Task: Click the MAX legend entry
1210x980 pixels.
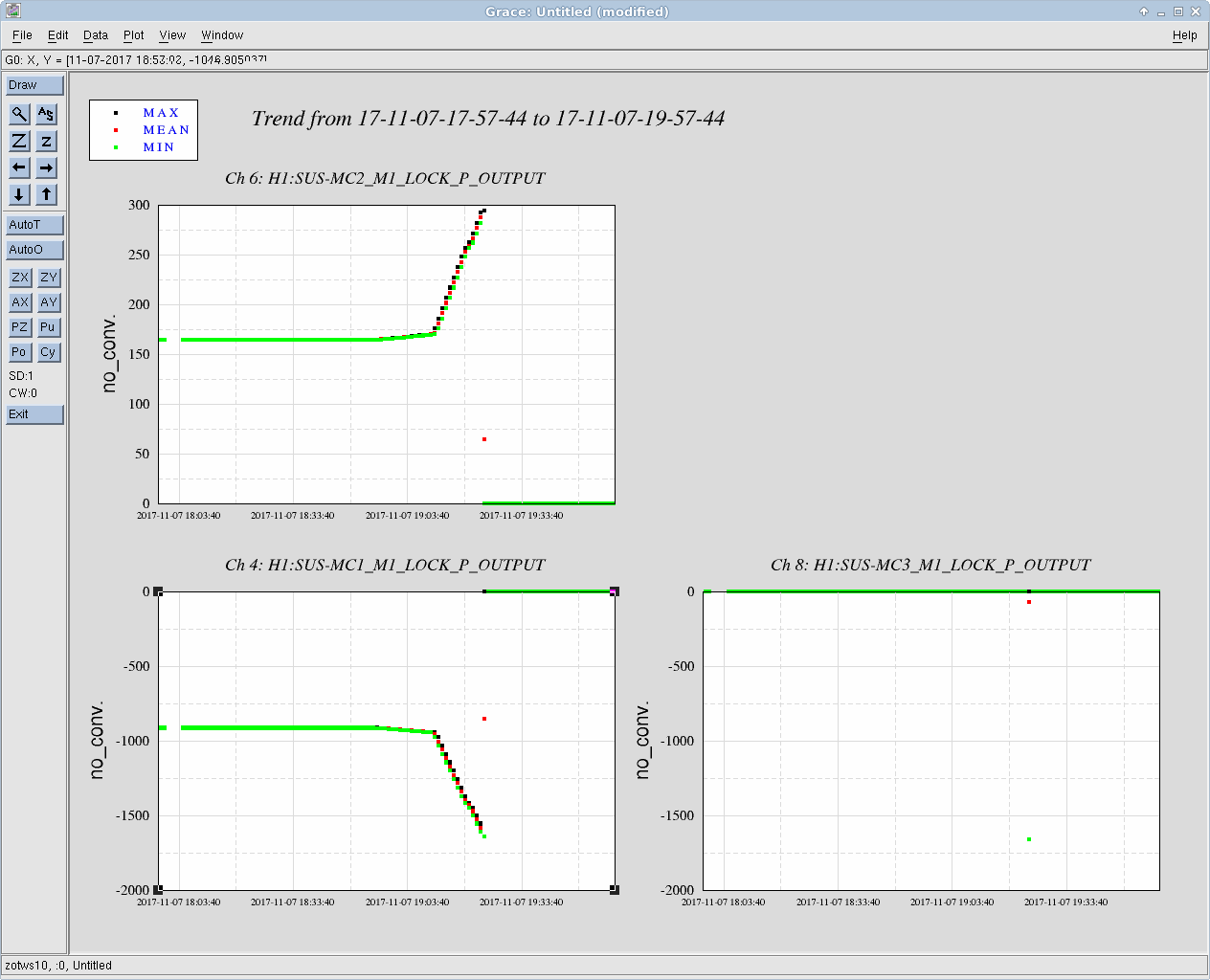Action: [161, 113]
